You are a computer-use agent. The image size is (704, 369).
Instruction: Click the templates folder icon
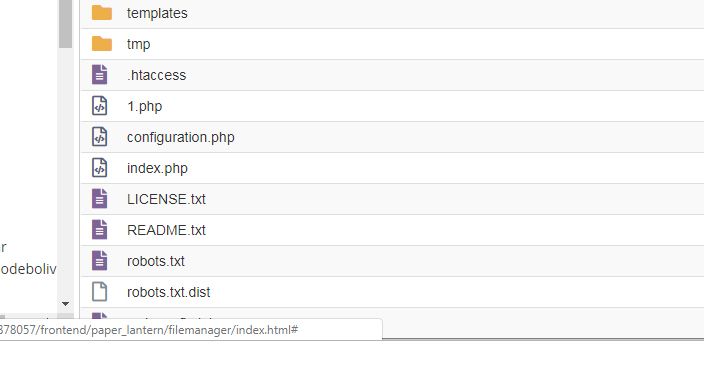pos(102,13)
